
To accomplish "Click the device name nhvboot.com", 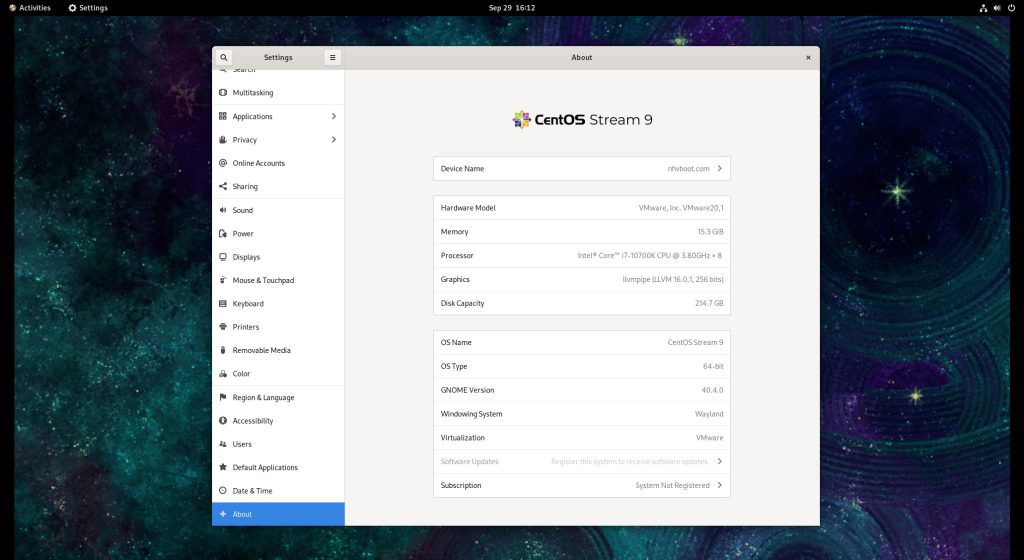I will pyautogui.click(x=688, y=168).
